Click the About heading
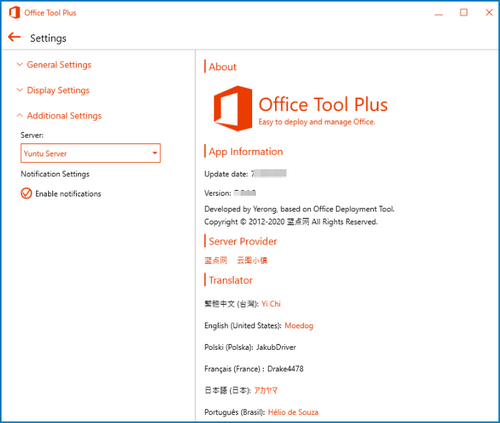The height and width of the screenshot is (423, 500). tap(222, 67)
